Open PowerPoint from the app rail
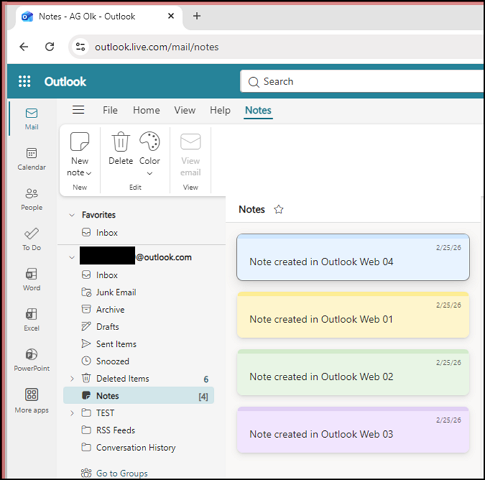 pos(32,360)
